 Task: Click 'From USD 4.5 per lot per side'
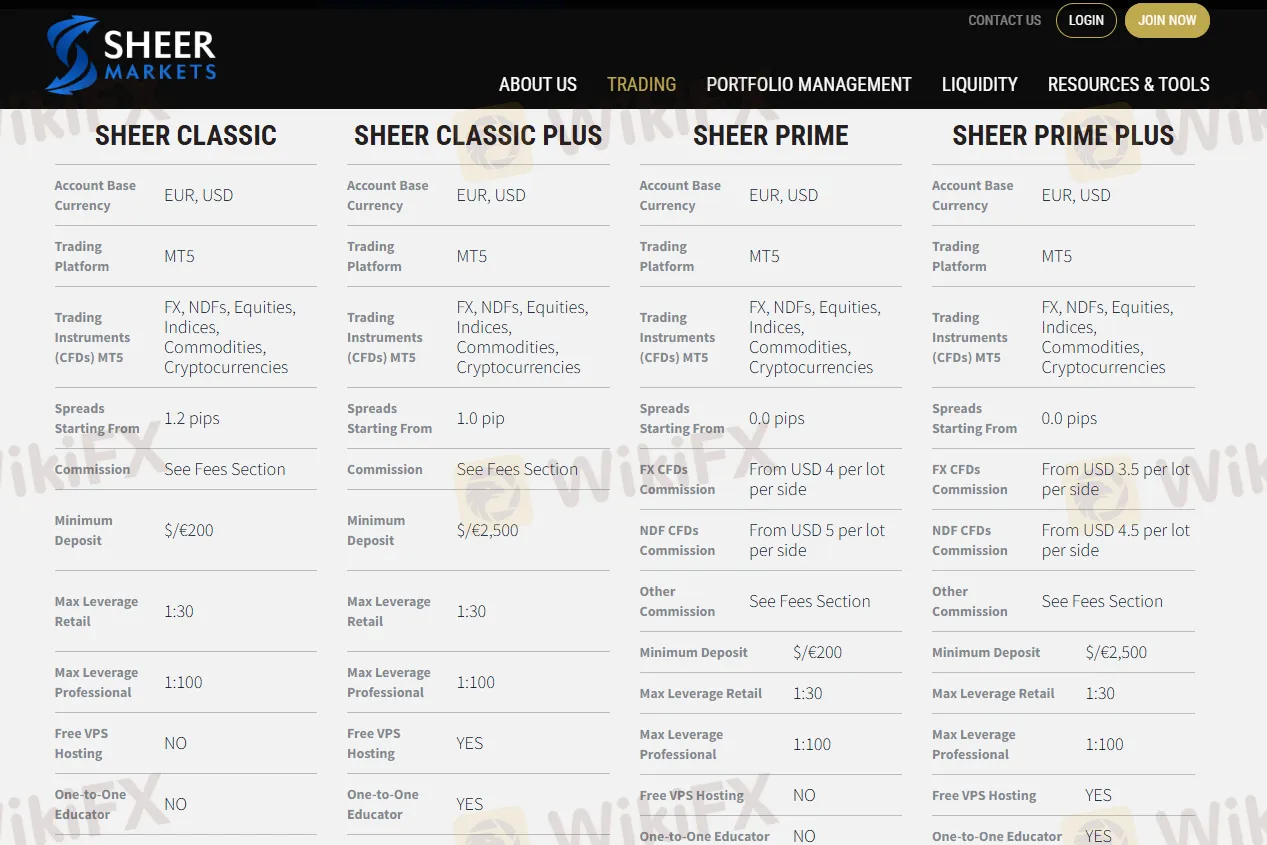[x=1116, y=540]
